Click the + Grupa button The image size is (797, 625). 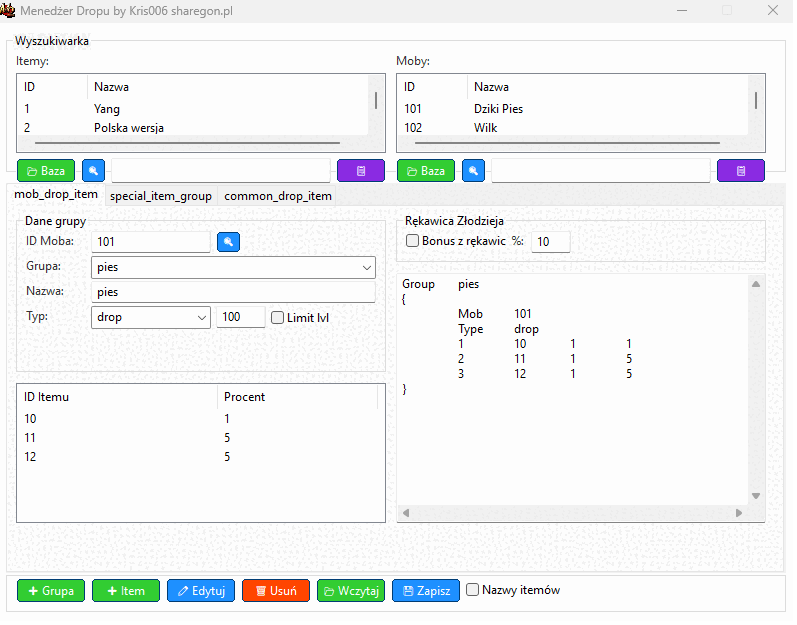(x=51, y=591)
